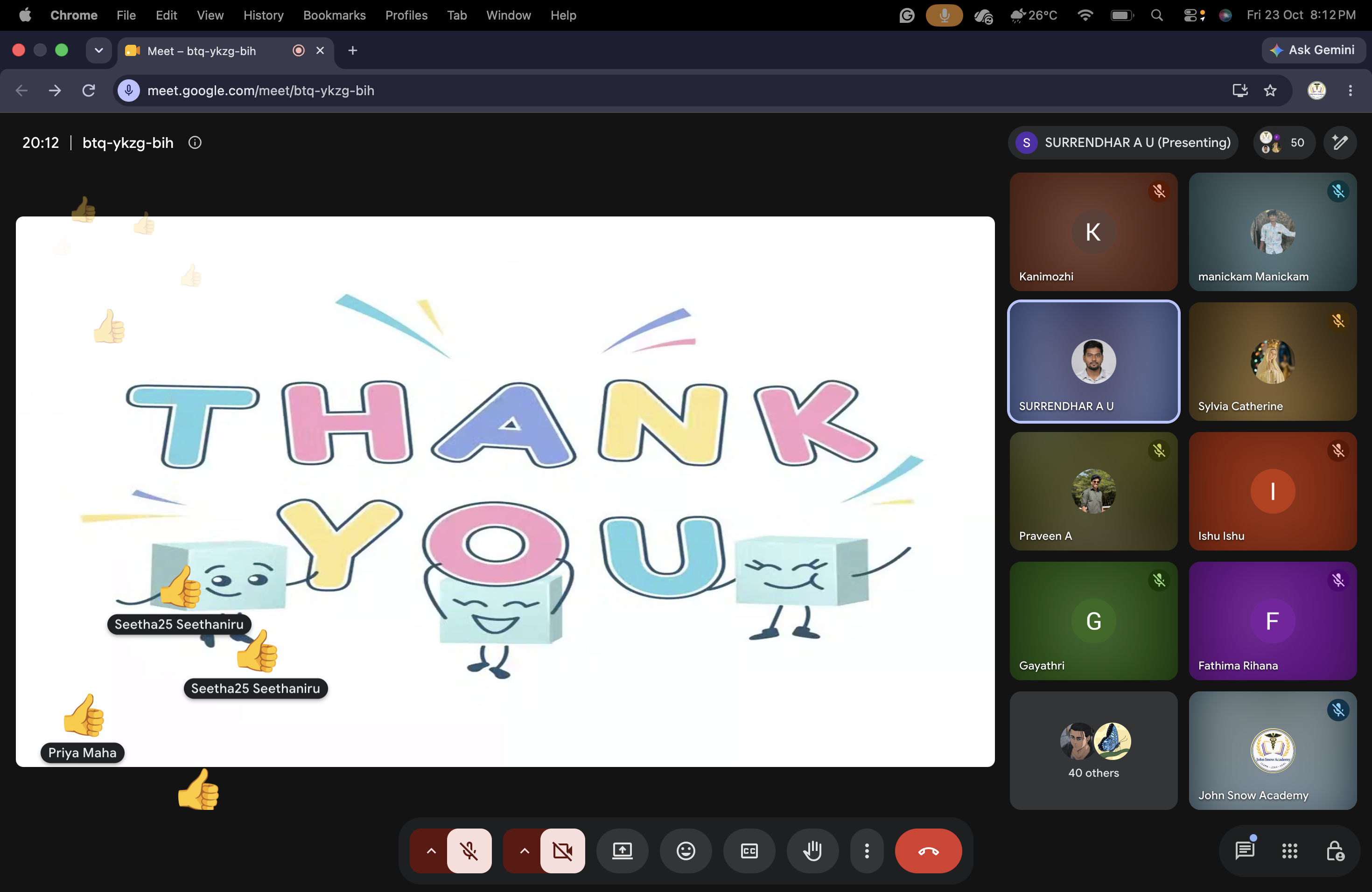Open the in-call chat panel
Viewport: 1372px width, 892px height.
pyautogui.click(x=1245, y=850)
